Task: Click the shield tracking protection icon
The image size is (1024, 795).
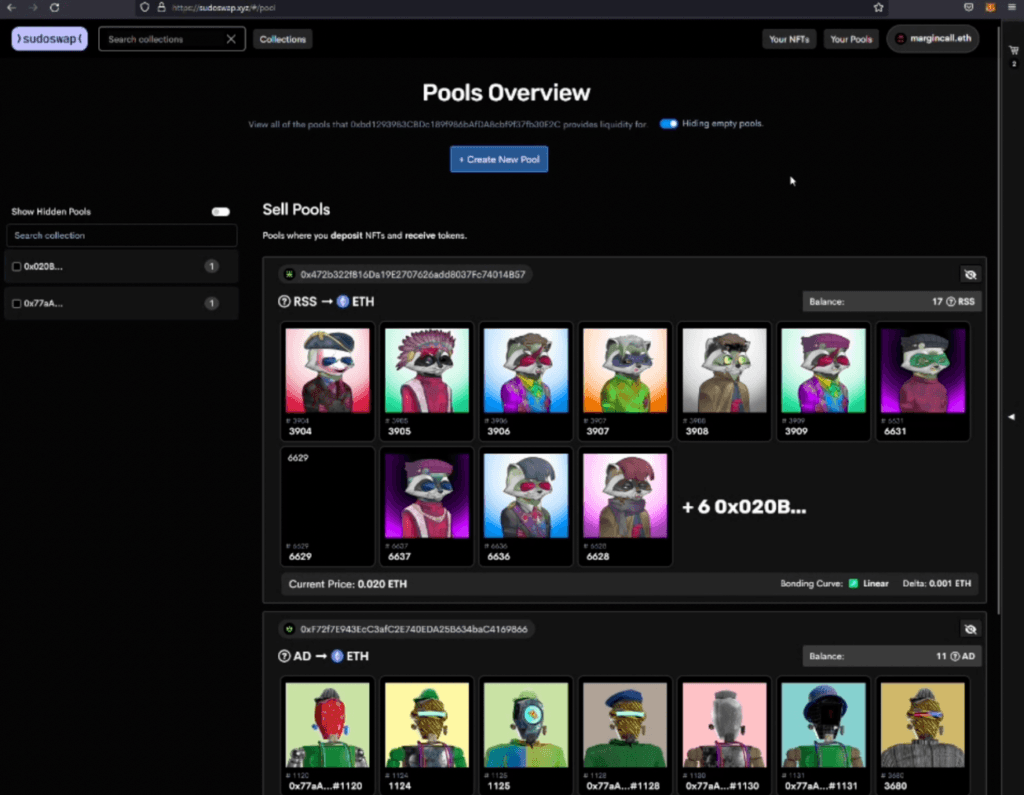Action: [x=144, y=8]
